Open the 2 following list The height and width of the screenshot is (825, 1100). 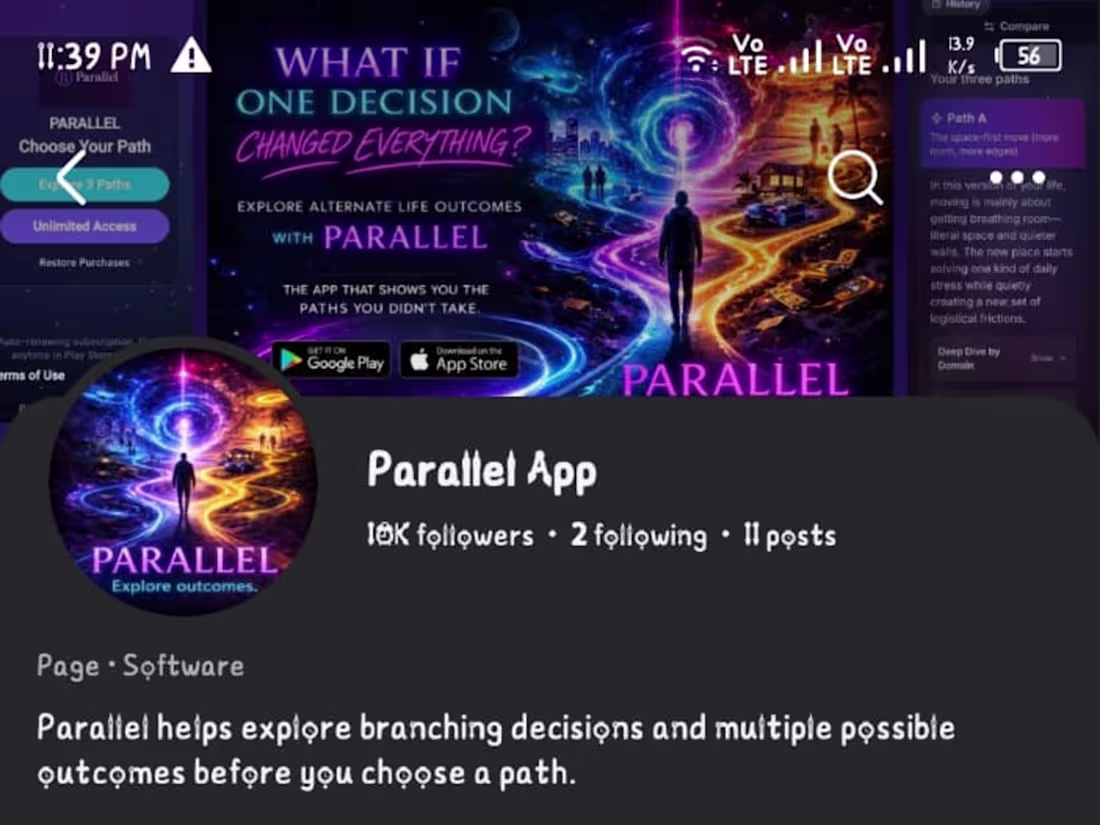638,536
